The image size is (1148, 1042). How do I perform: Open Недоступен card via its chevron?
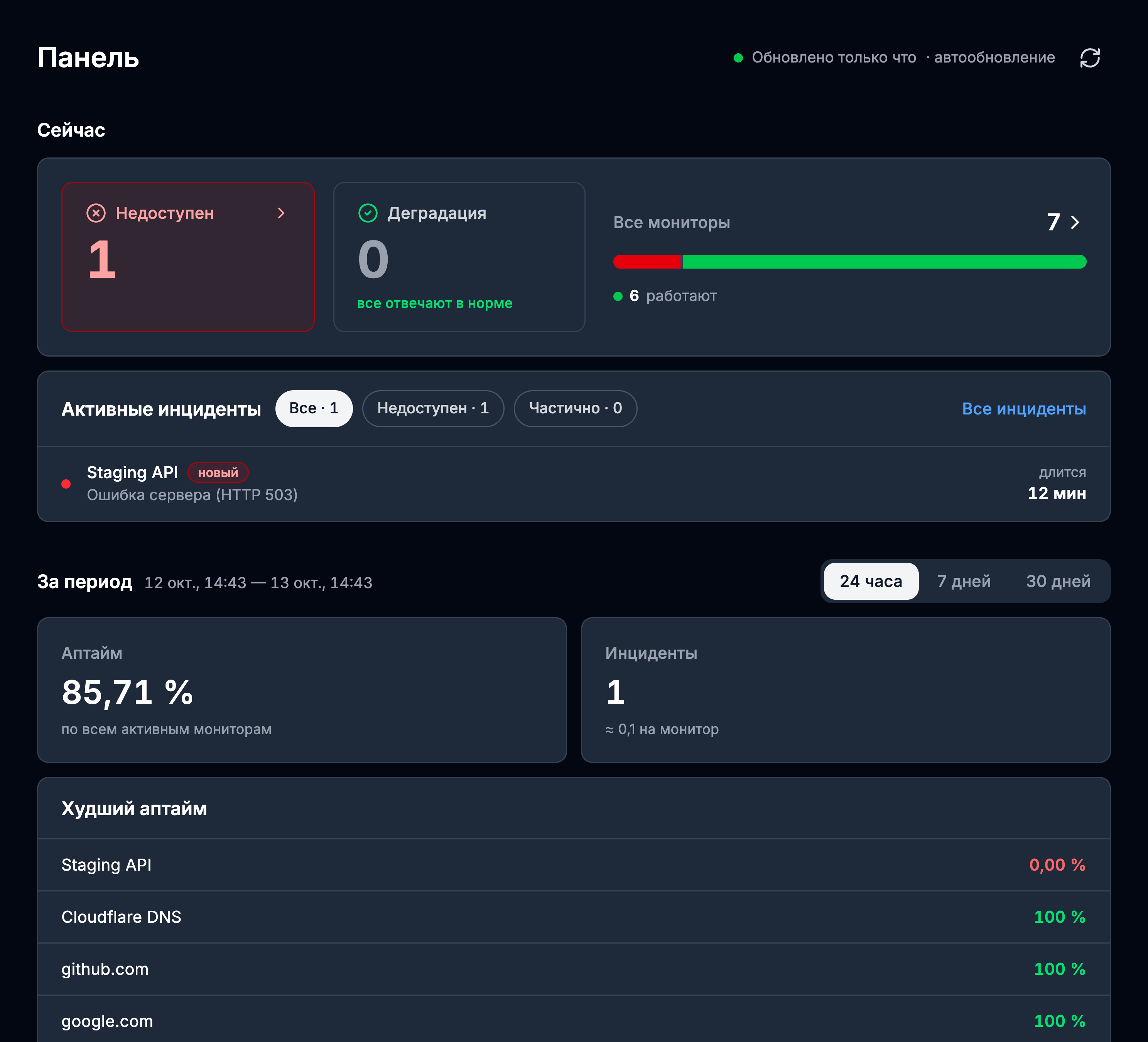(281, 213)
